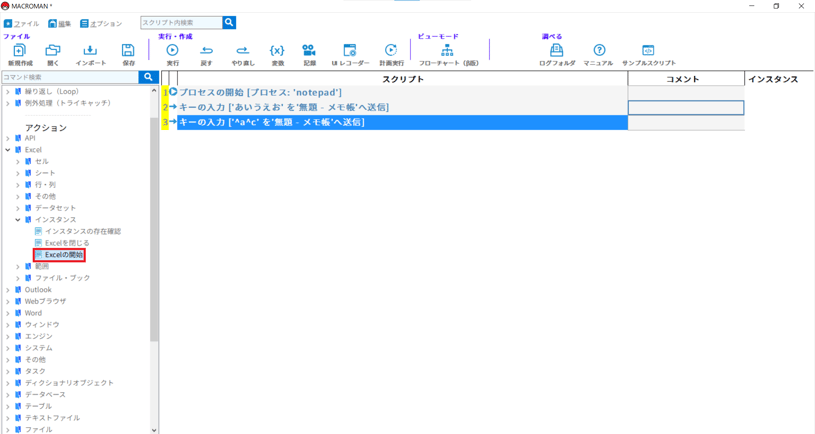Select the テーブル tree item
Image resolution: width=815 pixels, height=434 pixels.
point(38,406)
